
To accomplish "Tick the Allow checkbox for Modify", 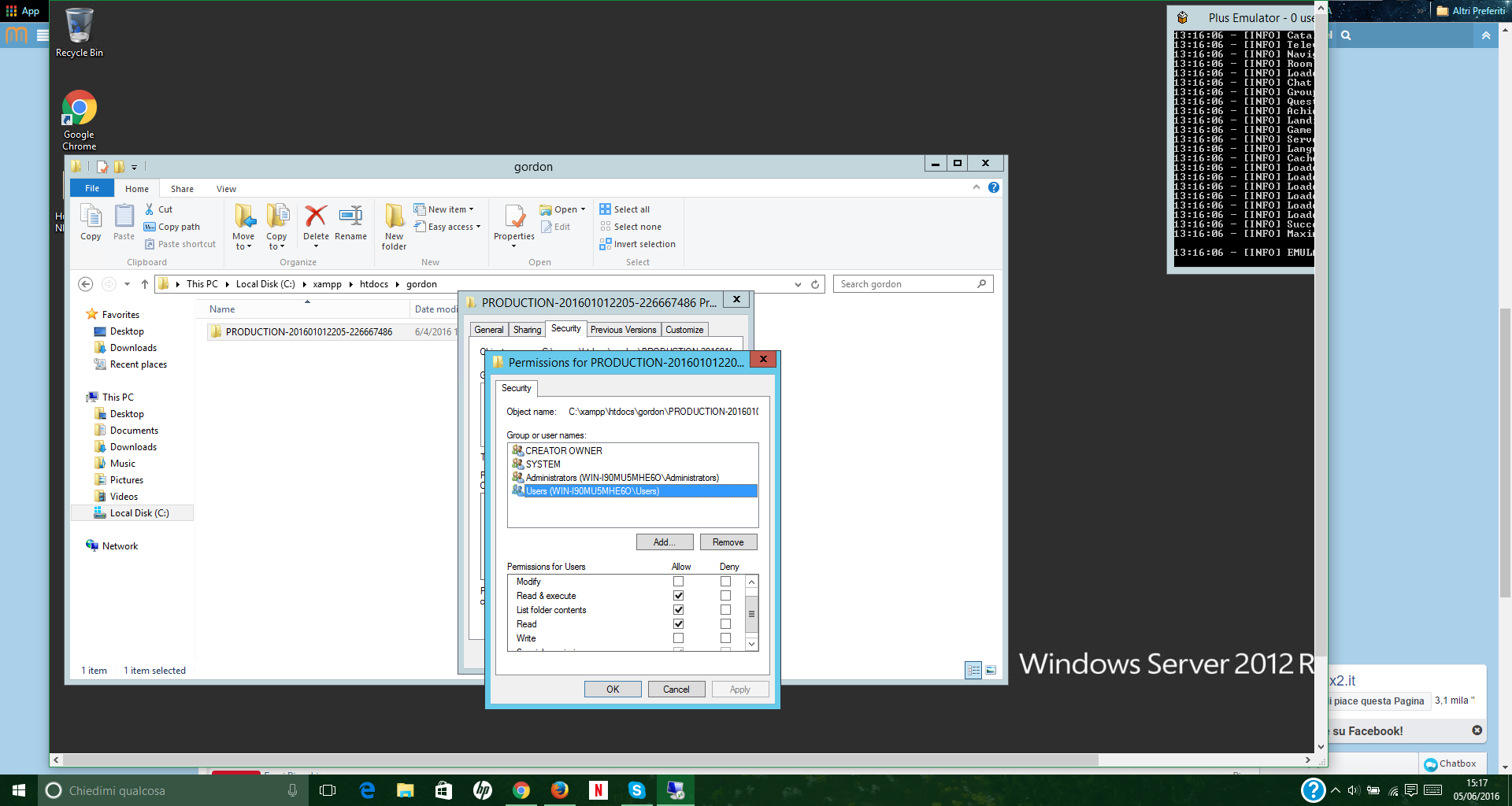I will pos(678,582).
